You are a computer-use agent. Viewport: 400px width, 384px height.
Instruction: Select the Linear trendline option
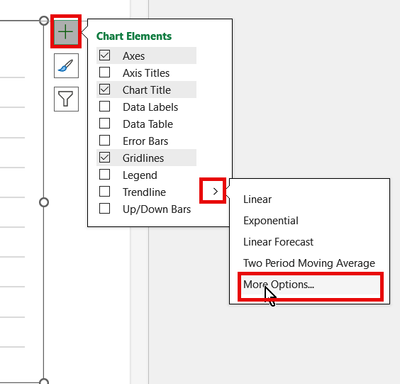coord(257,199)
